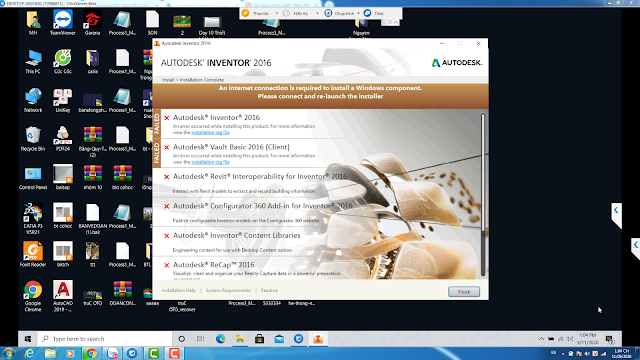Viewport: 640px width, 360px height.
Task: Open second UltraViewer toolbar menu with gear icon
Action: click(x=300, y=13)
